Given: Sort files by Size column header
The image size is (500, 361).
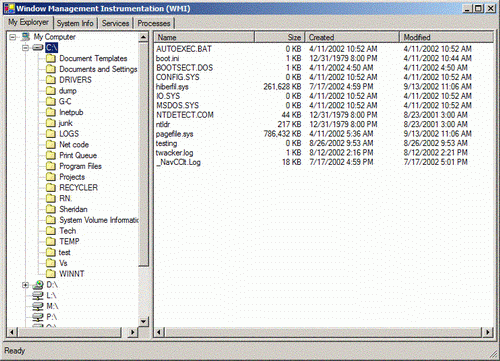Looking at the screenshot, I should [280, 37].
